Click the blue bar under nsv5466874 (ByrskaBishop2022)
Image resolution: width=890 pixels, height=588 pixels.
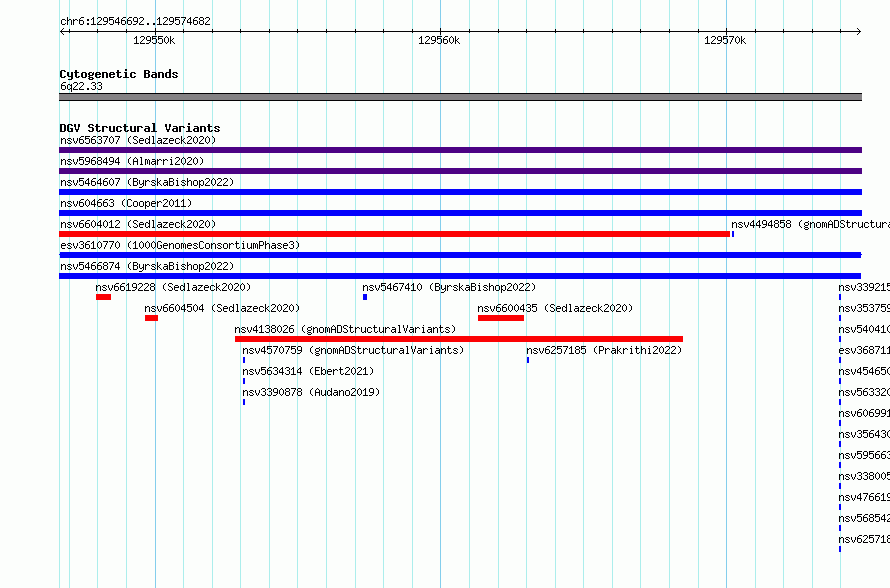point(460,276)
